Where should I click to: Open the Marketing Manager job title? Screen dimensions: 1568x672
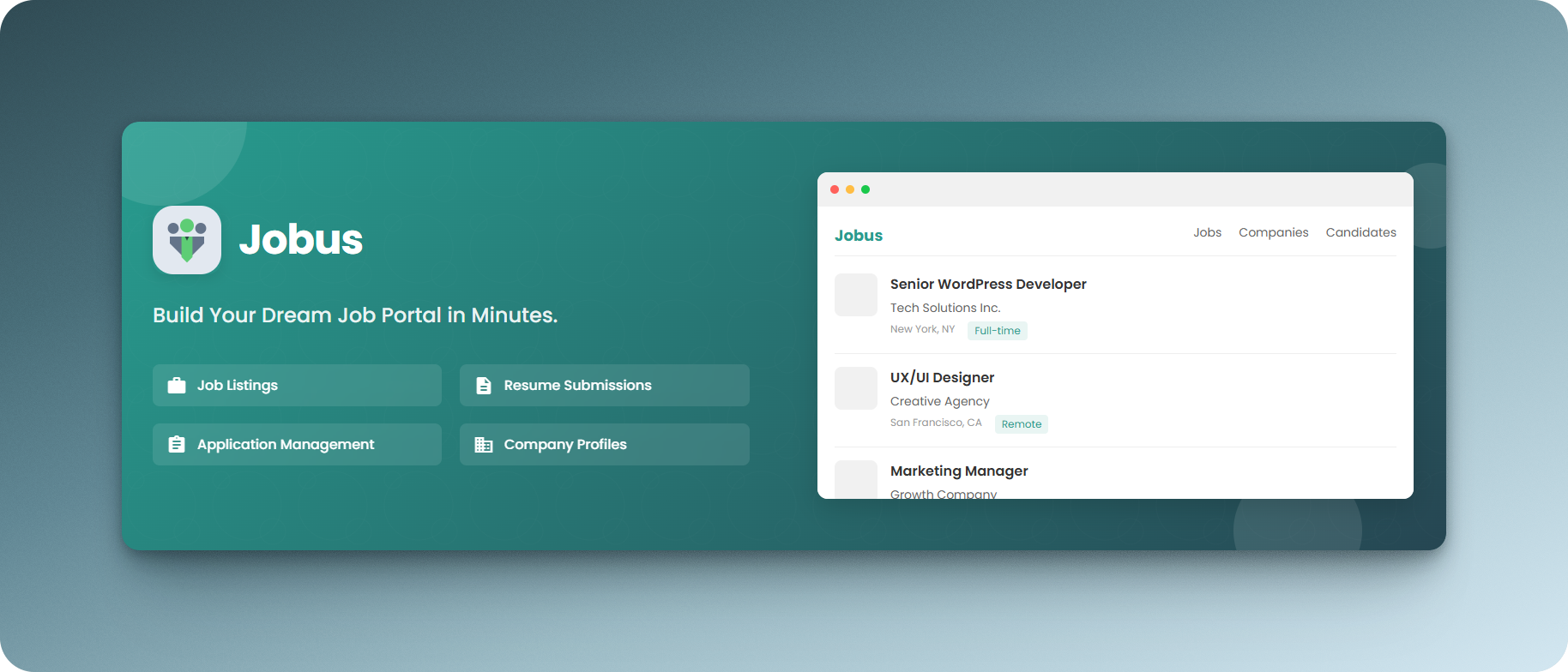[959, 471]
